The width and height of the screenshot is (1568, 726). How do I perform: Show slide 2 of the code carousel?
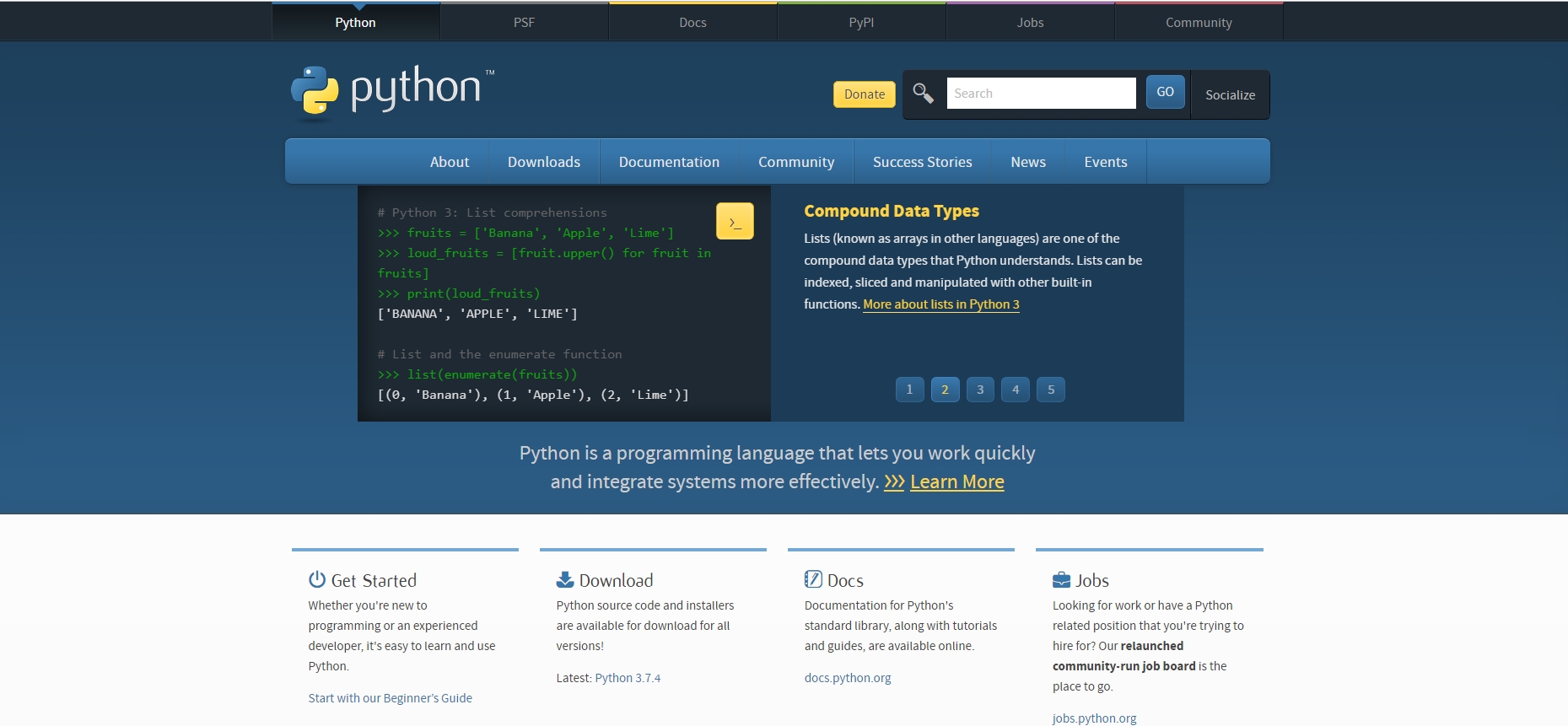(945, 390)
